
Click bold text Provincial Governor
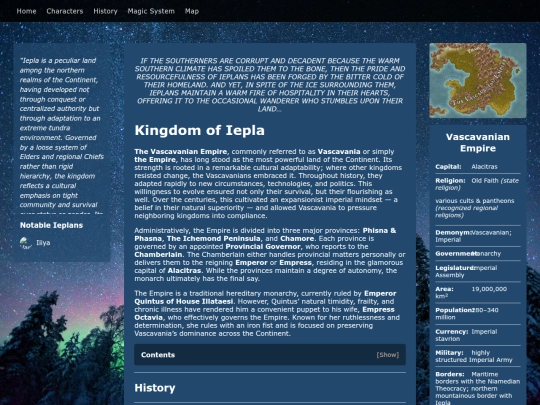pos(263,247)
